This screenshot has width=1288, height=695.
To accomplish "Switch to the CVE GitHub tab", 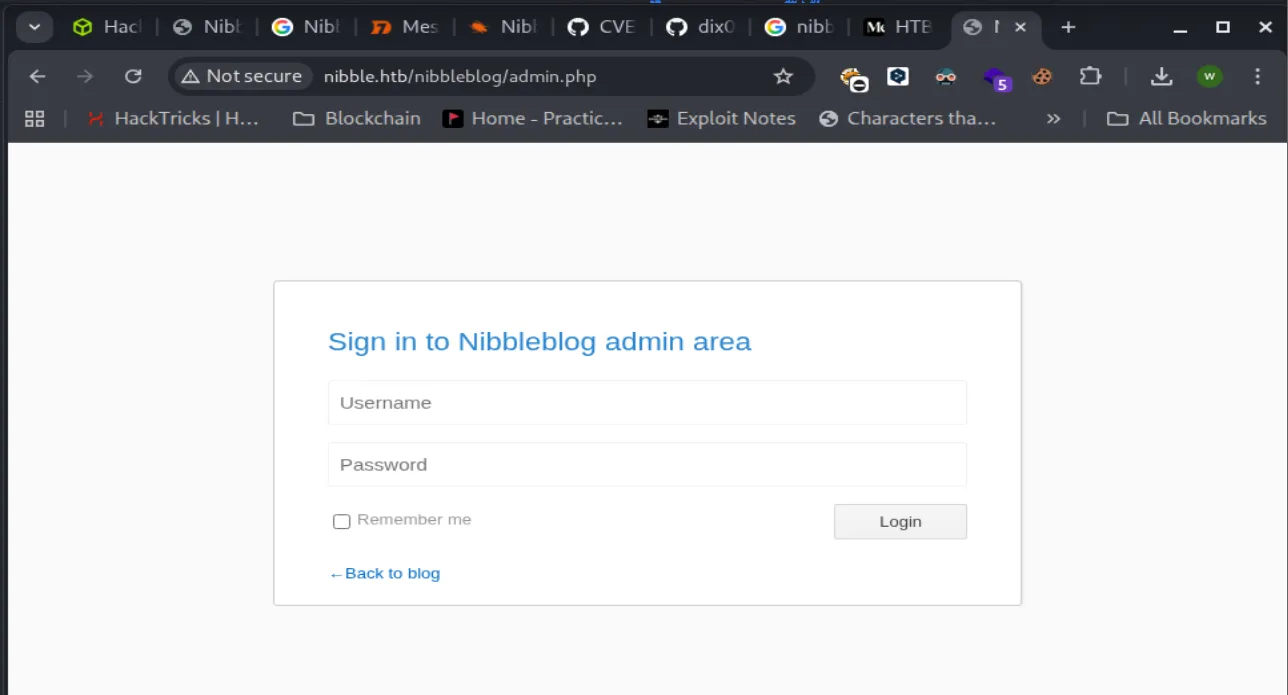I will point(602,27).
